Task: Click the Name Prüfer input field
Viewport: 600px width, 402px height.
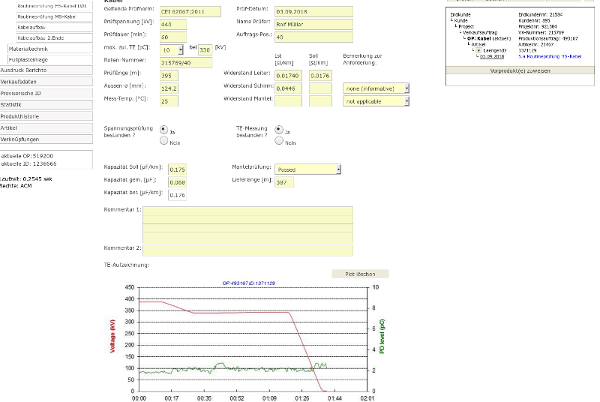Action: [313, 24]
